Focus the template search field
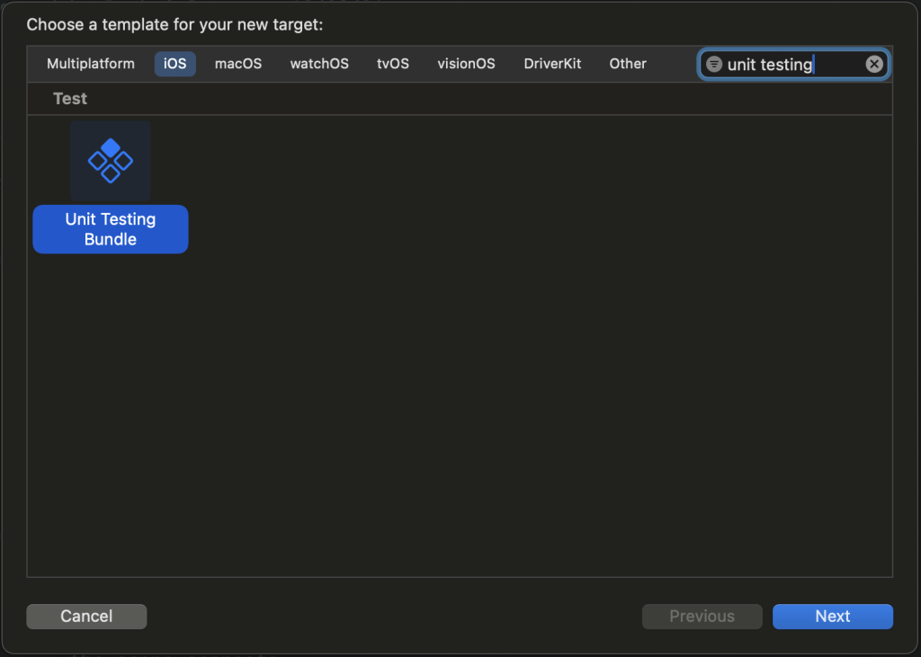This screenshot has height=657, width=921. coord(794,64)
